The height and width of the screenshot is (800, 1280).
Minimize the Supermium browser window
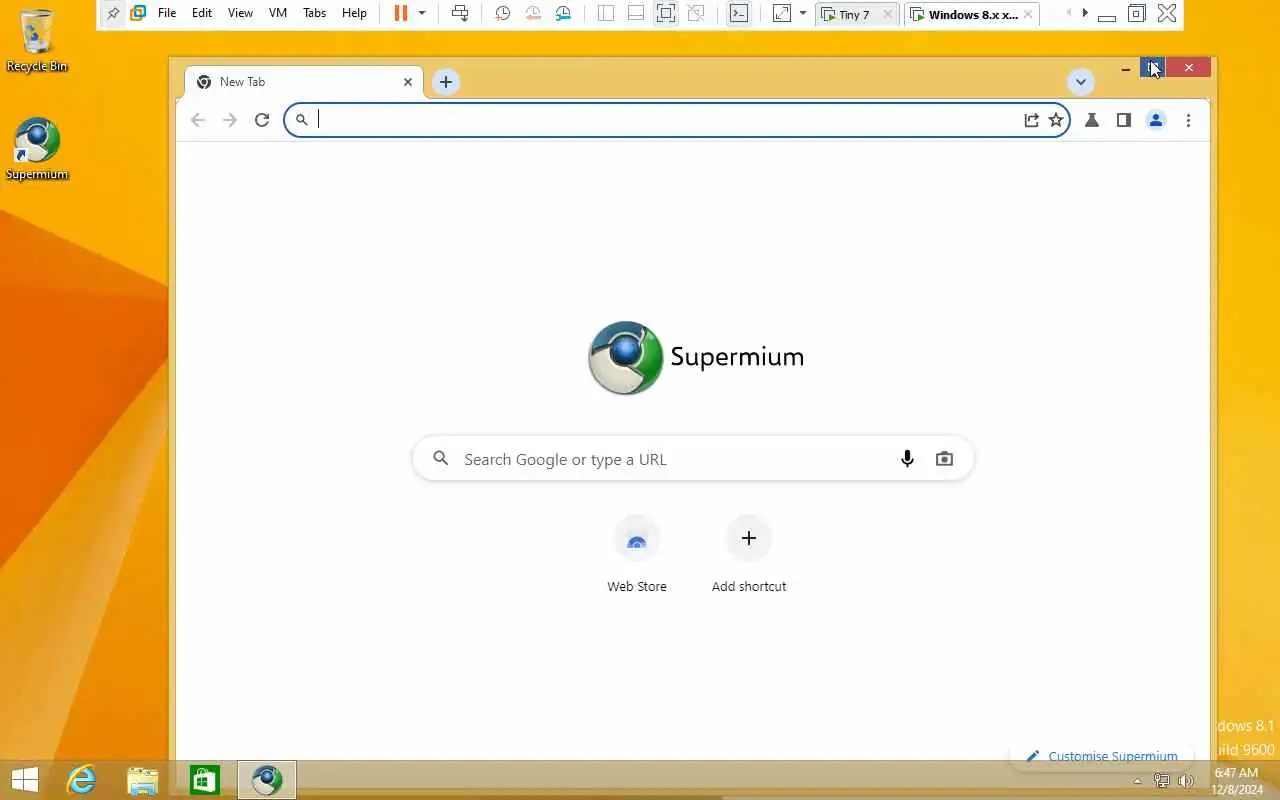pyautogui.click(x=1126, y=68)
